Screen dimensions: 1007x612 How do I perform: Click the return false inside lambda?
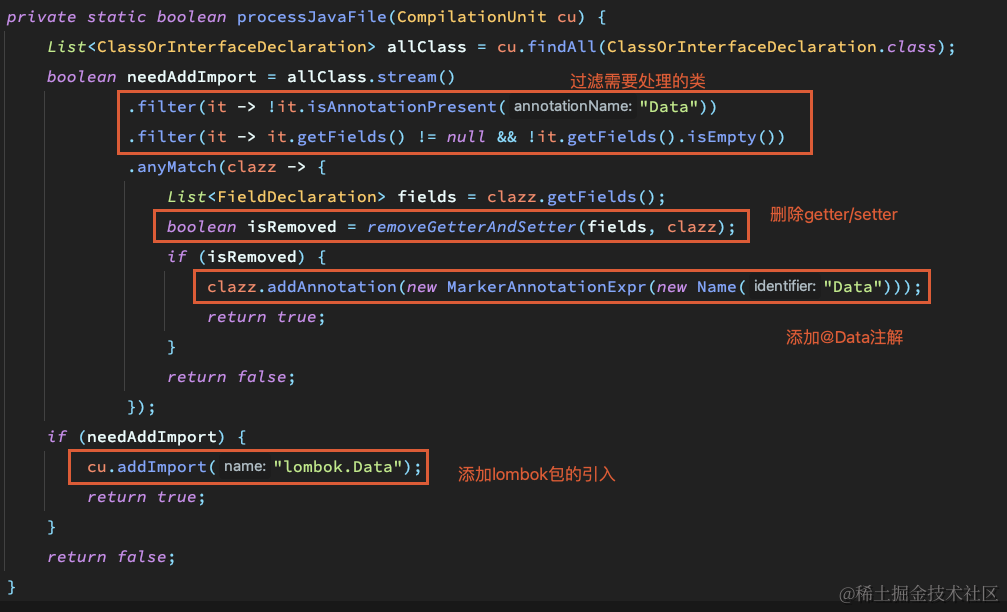231,376
